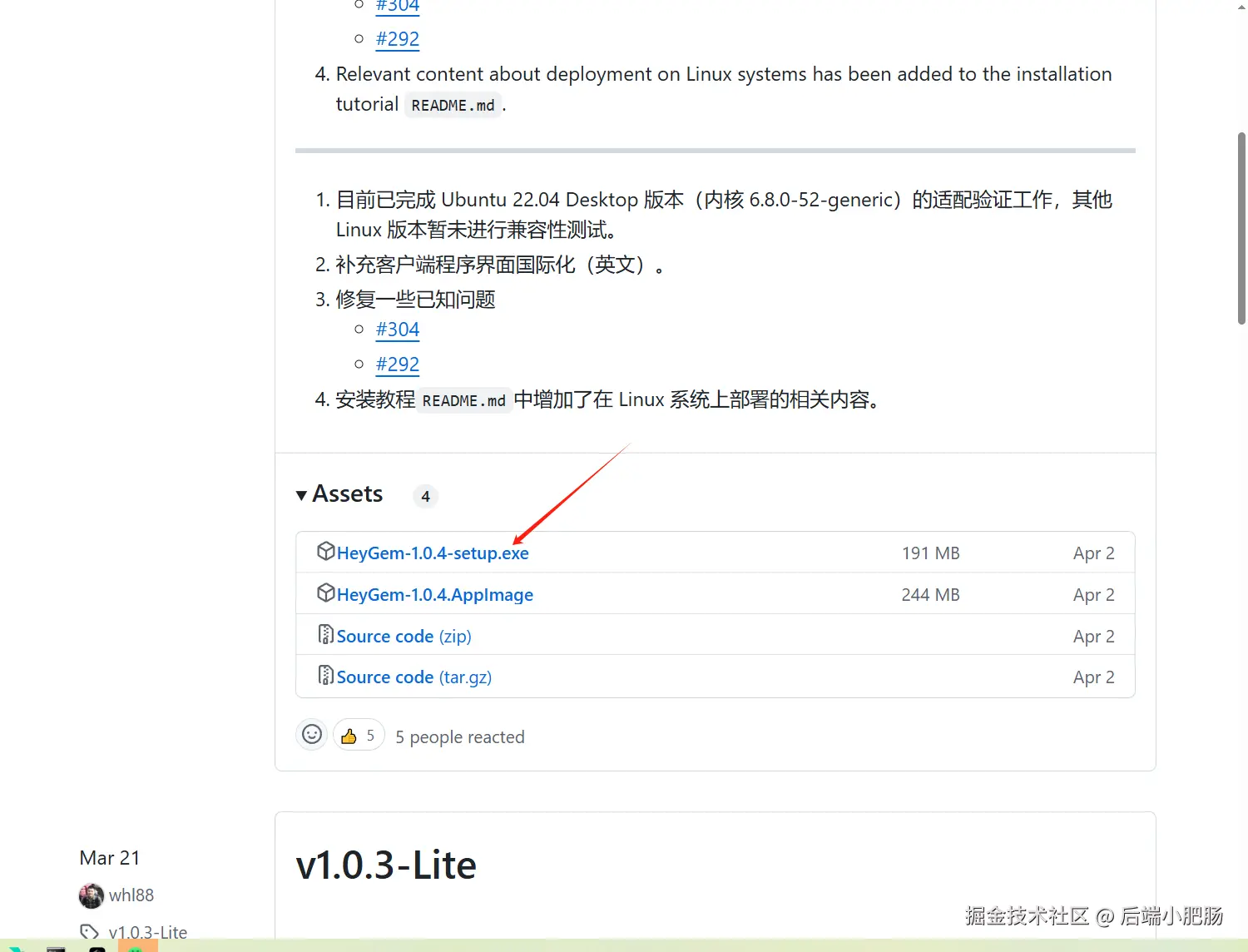Click the package icon beside setup.exe
This screenshot has height=952, width=1248.
pyautogui.click(x=325, y=552)
